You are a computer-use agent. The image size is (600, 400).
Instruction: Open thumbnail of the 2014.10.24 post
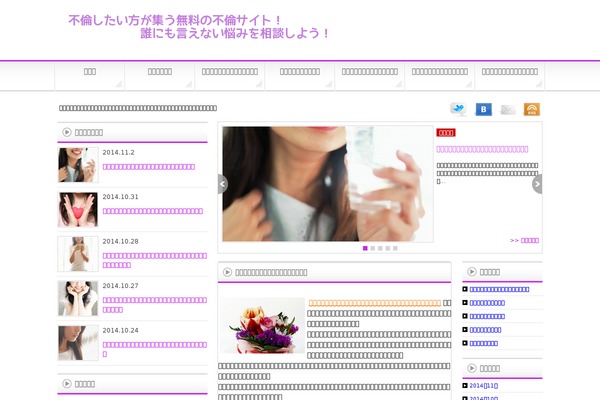pos(78,343)
